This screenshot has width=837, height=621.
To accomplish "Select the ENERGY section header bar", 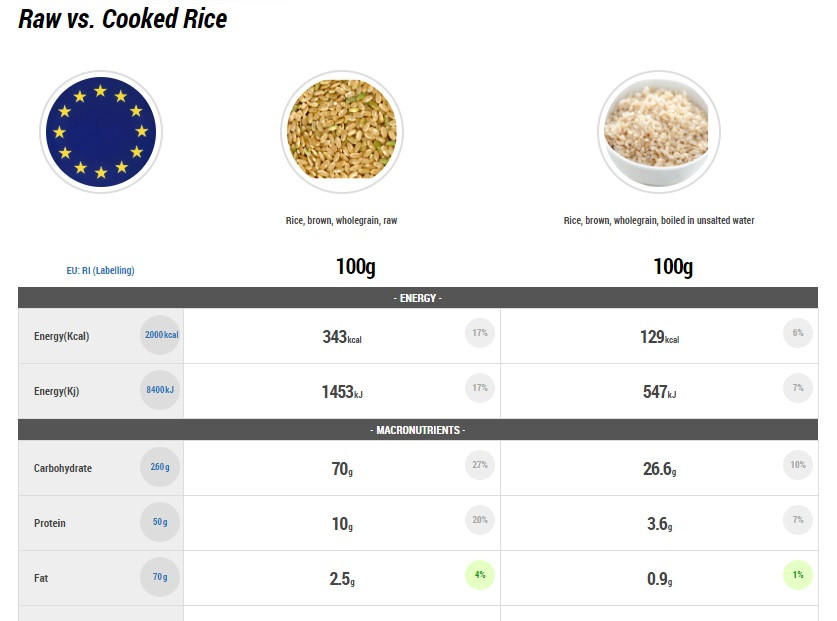I will click(x=418, y=298).
